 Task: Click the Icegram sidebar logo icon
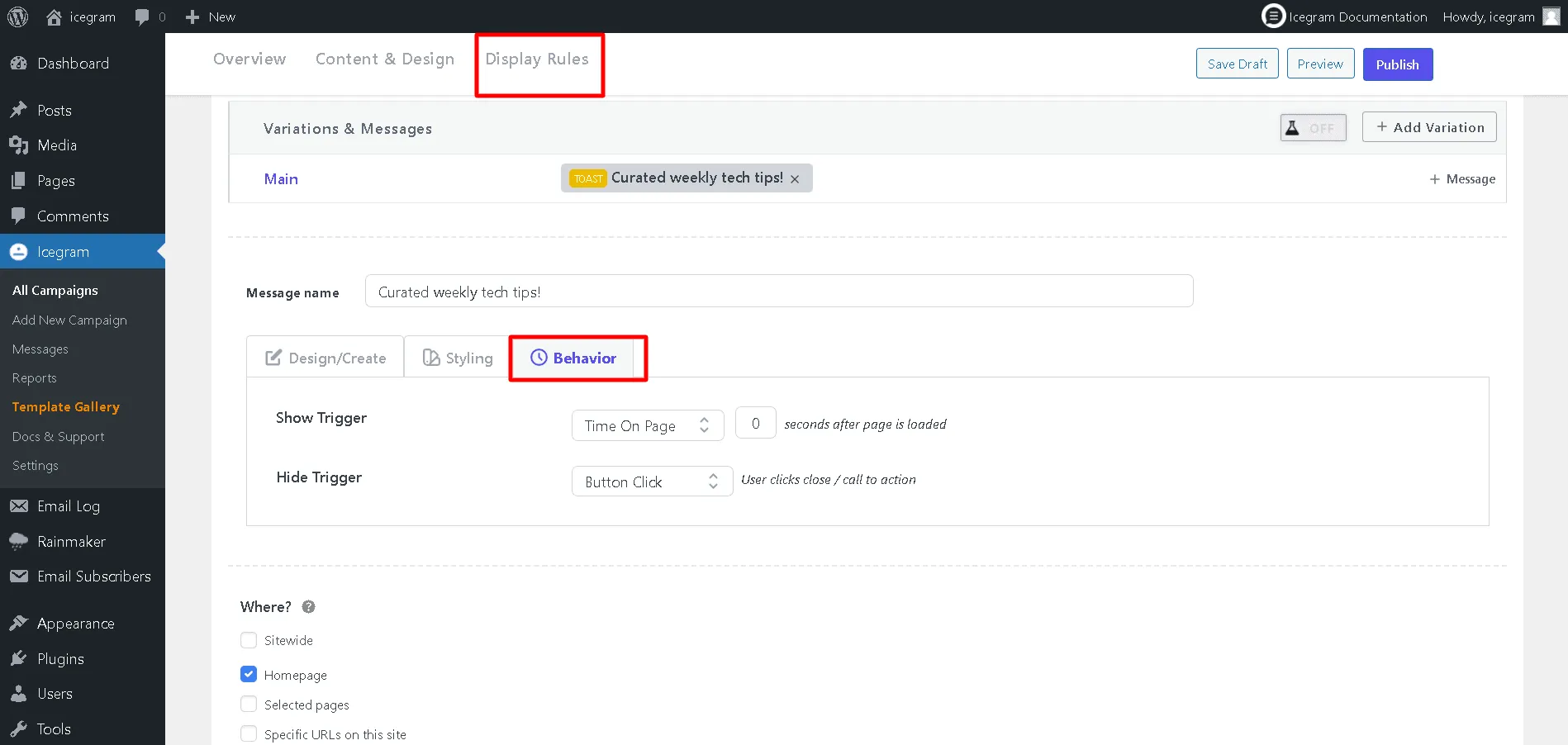[19, 252]
